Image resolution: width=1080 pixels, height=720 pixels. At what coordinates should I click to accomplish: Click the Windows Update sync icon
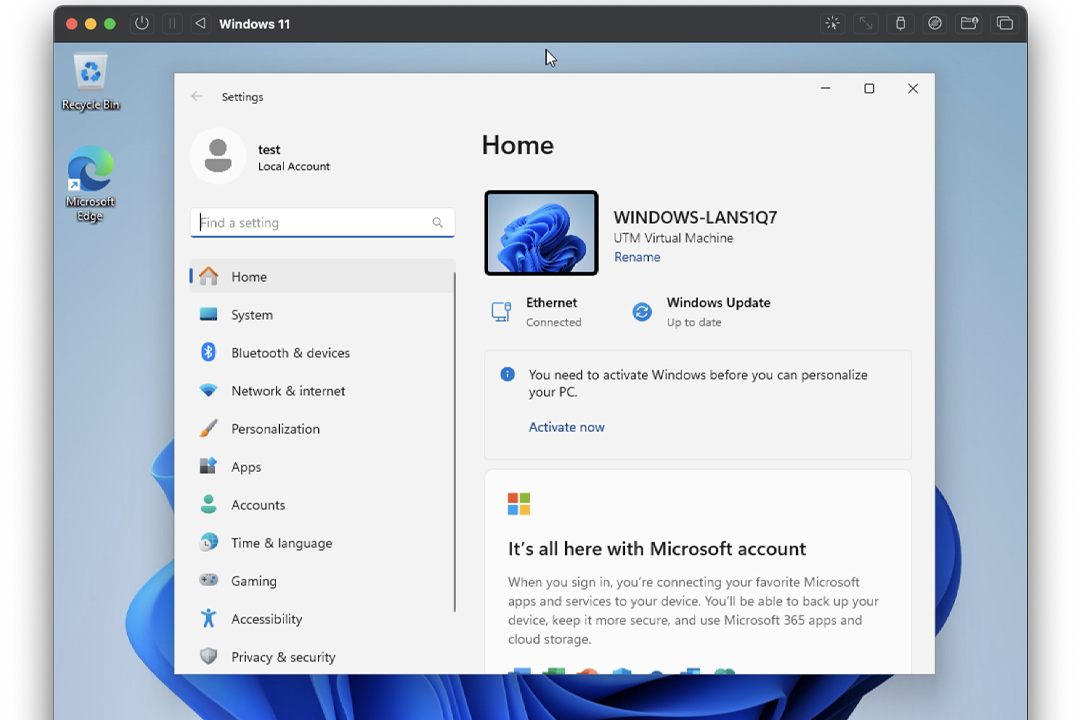tap(642, 312)
